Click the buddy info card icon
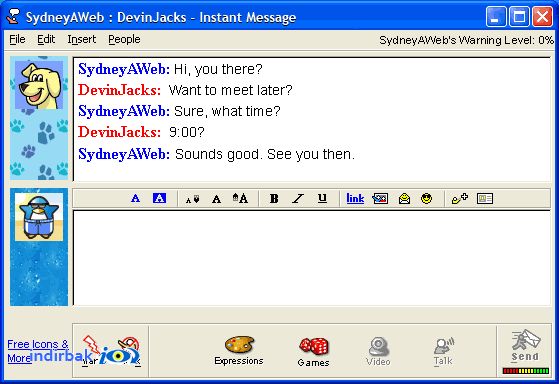This screenshot has width=559, height=384. coord(485,198)
